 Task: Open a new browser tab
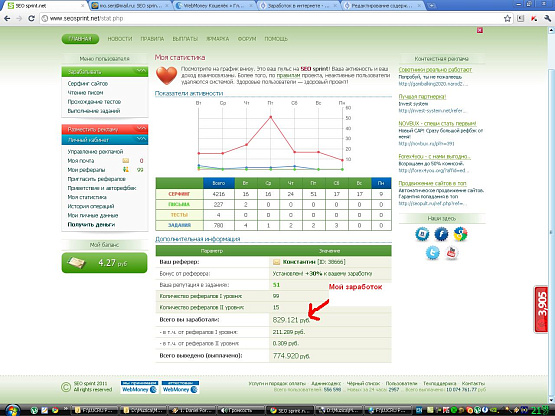431,6
